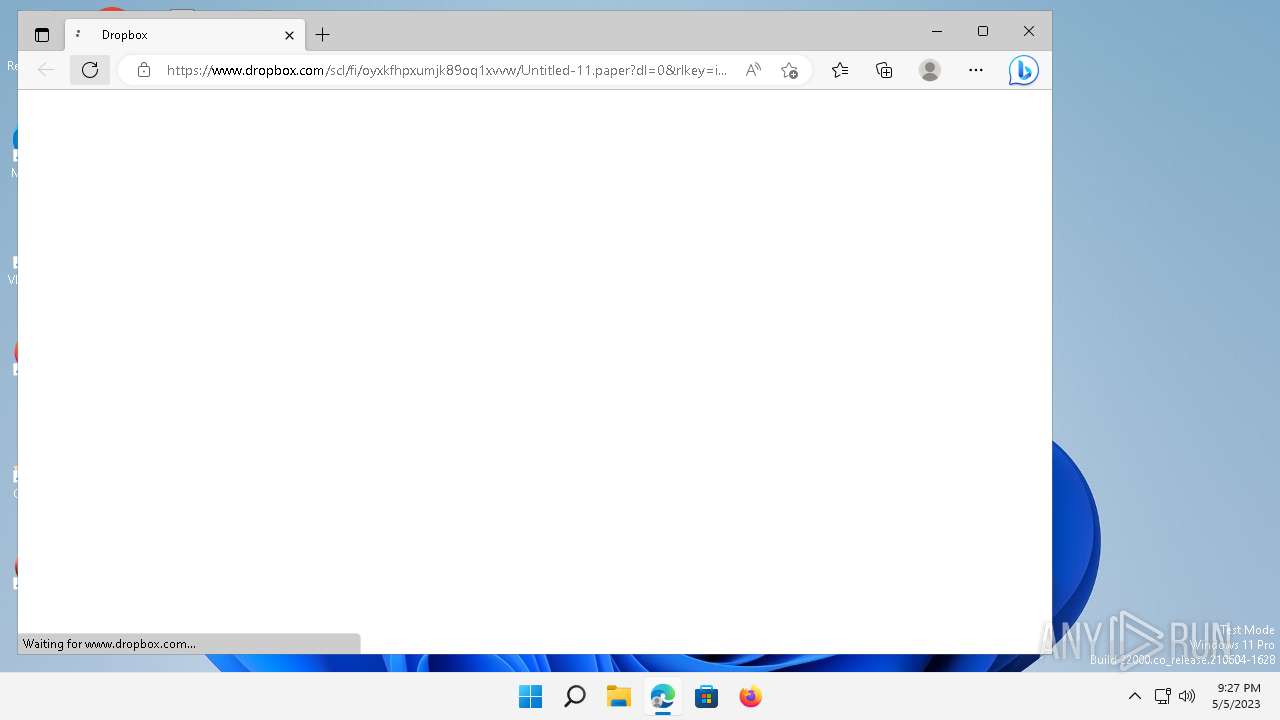This screenshot has width=1280, height=720.
Task: Open volume speaker tray icon
Action: 1187,696
